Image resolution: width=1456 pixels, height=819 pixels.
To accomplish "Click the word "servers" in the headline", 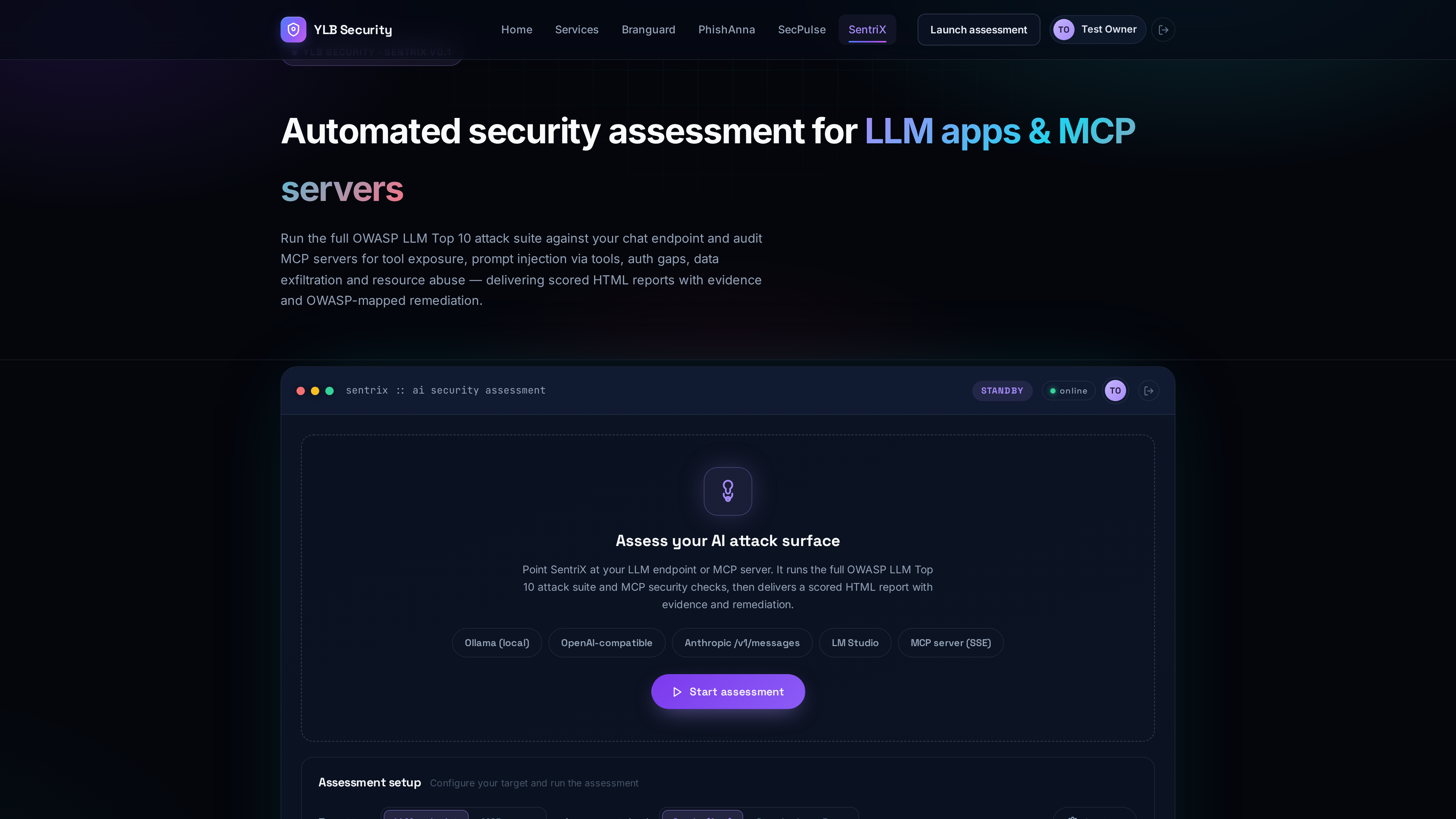I will [342, 189].
